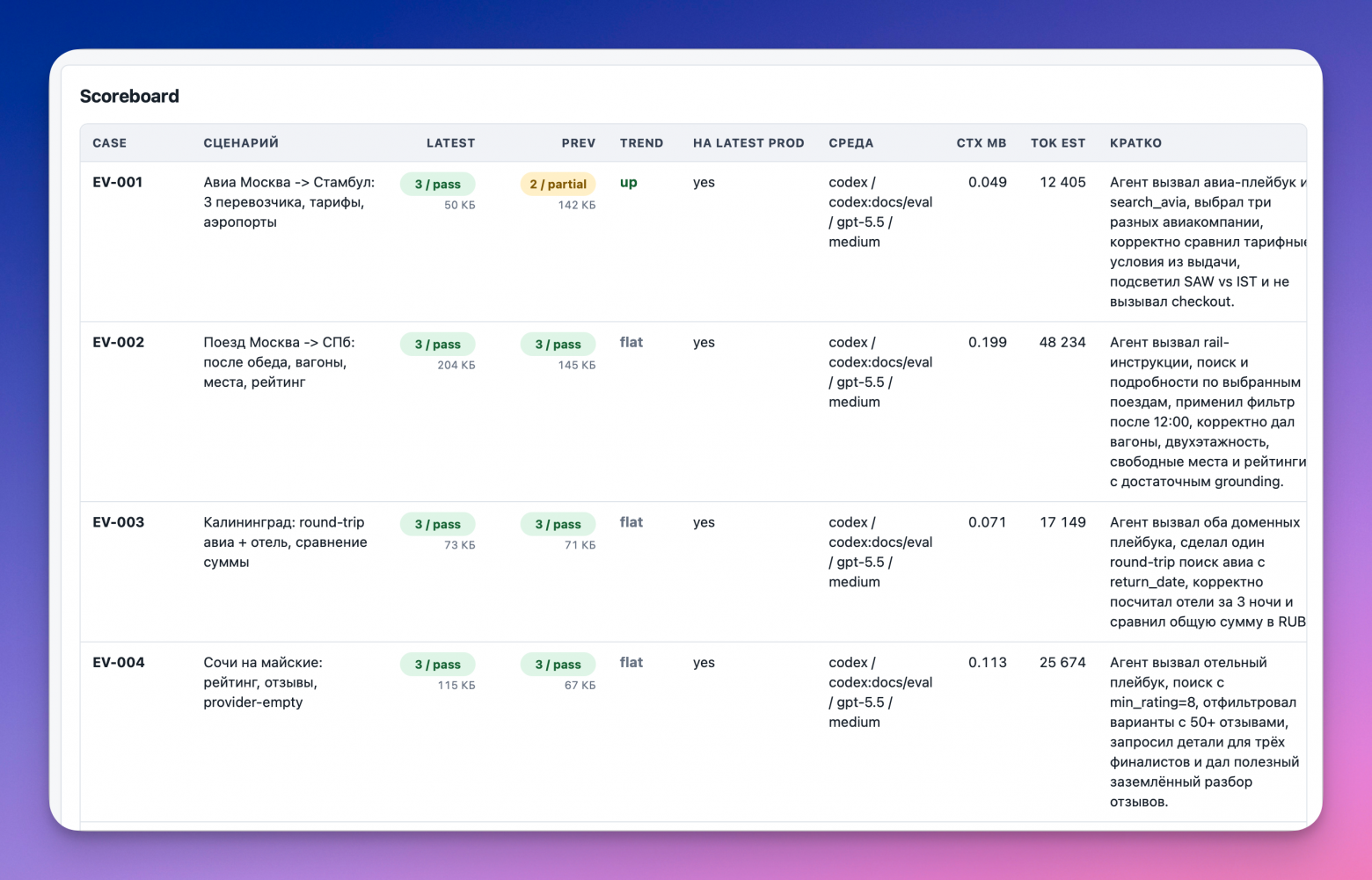This screenshot has width=1372, height=880.
Task: Click the 'flat' trend label for EV-003
Action: (x=631, y=522)
